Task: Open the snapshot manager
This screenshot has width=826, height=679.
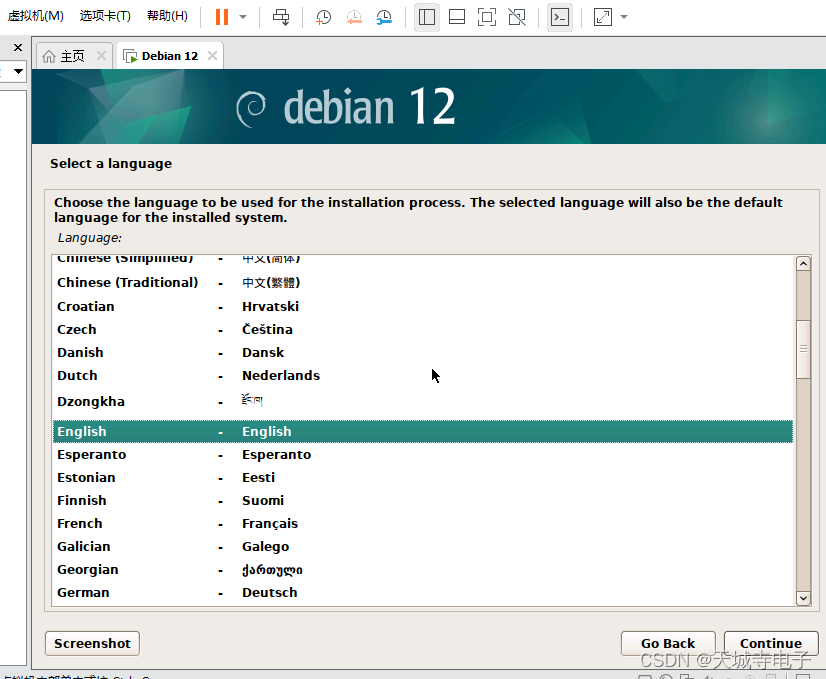Action: tap(384, 17)
